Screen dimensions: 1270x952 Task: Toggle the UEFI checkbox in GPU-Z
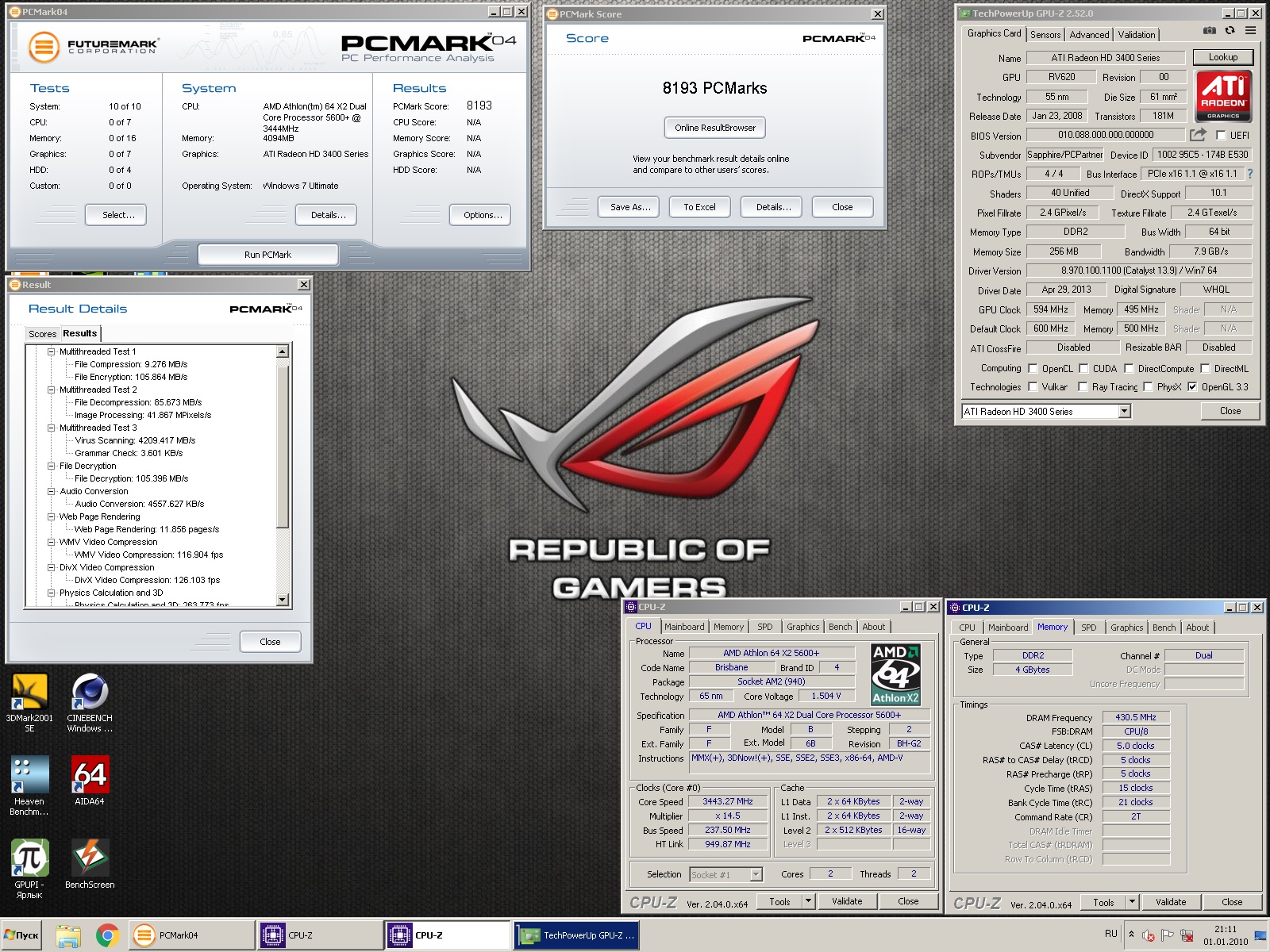tap(1221, 136)
